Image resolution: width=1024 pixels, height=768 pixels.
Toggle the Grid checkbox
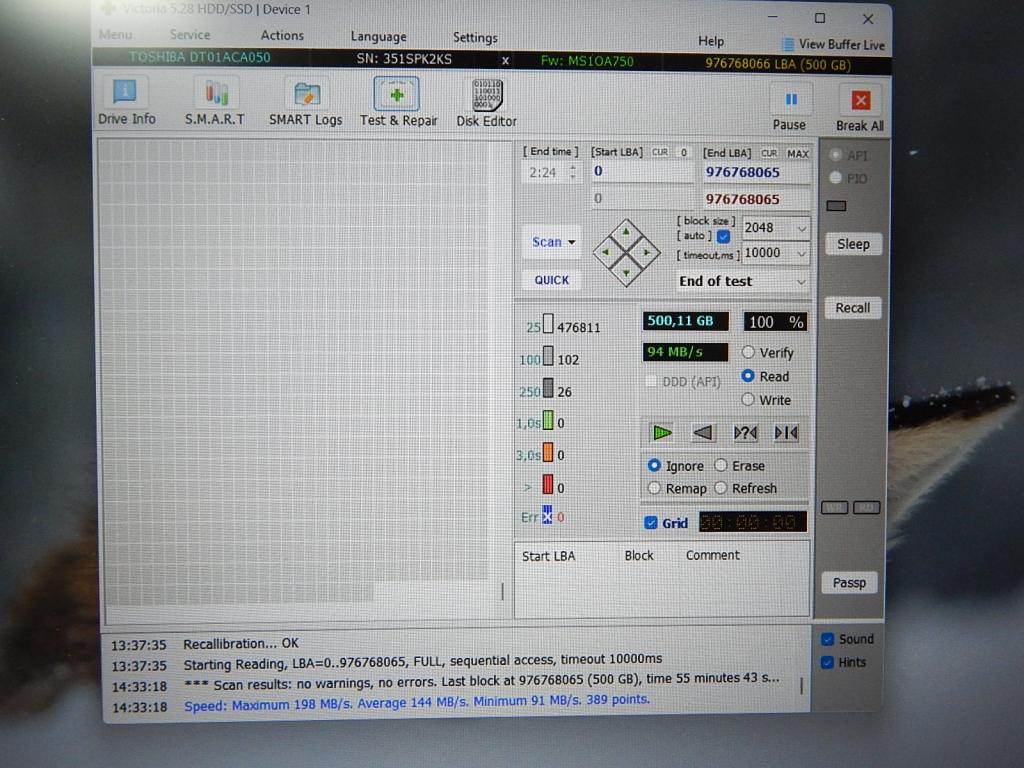coord(652,523)
